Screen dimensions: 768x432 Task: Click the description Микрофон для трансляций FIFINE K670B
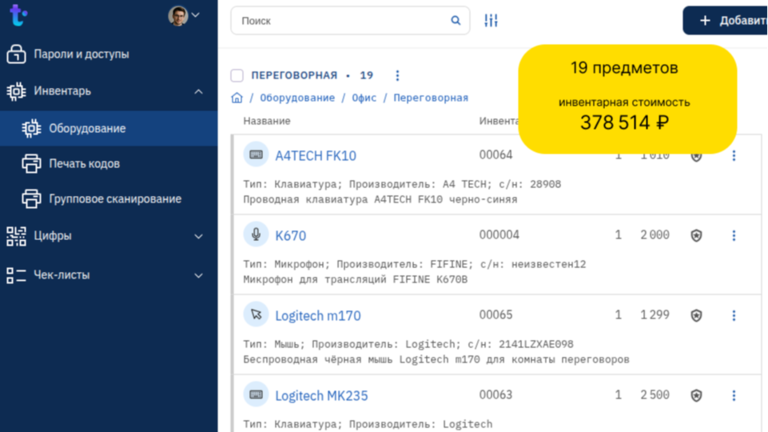point(356,280)
